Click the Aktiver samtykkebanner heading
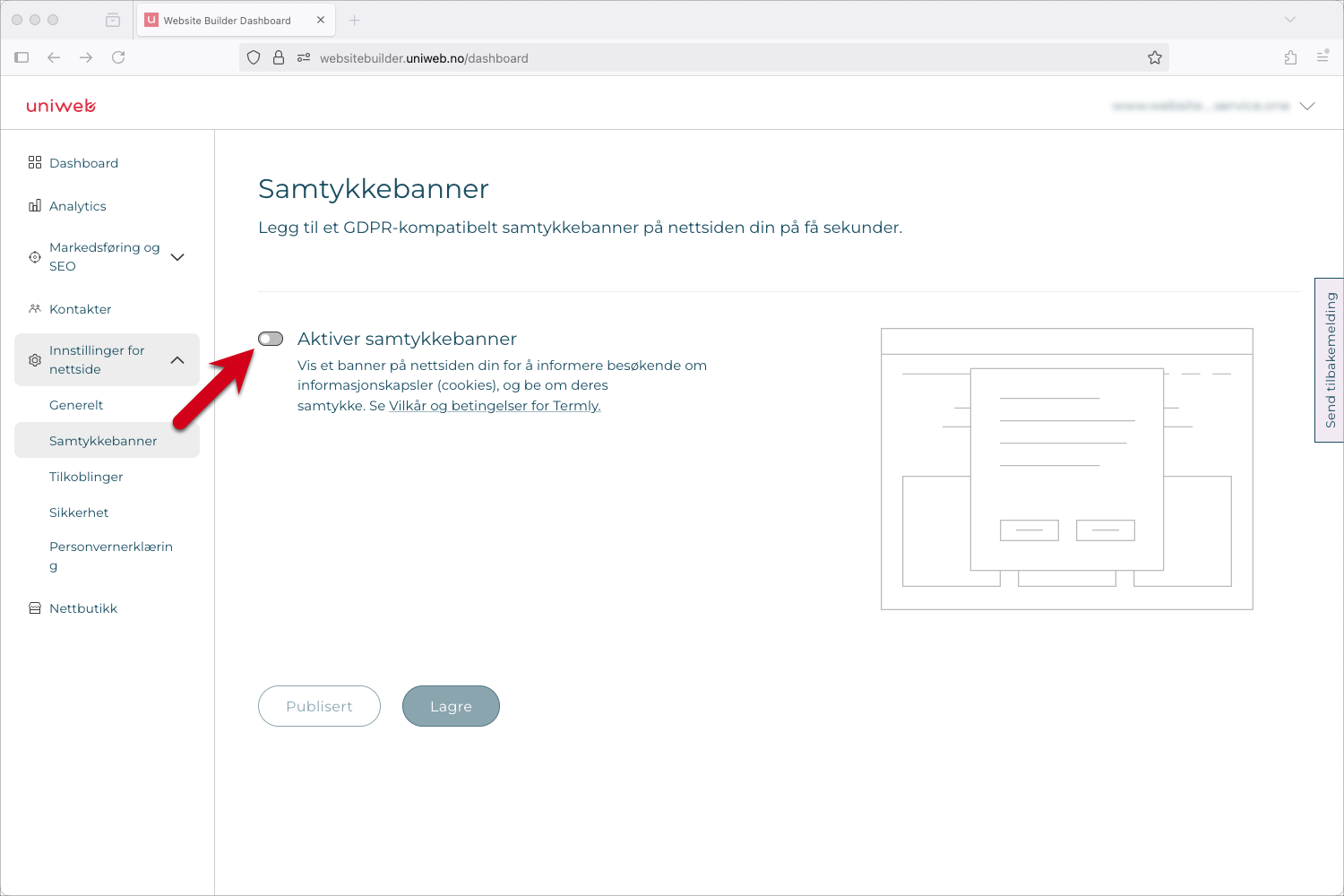Viewport: 1344px width, 896px height. (407, 339)
